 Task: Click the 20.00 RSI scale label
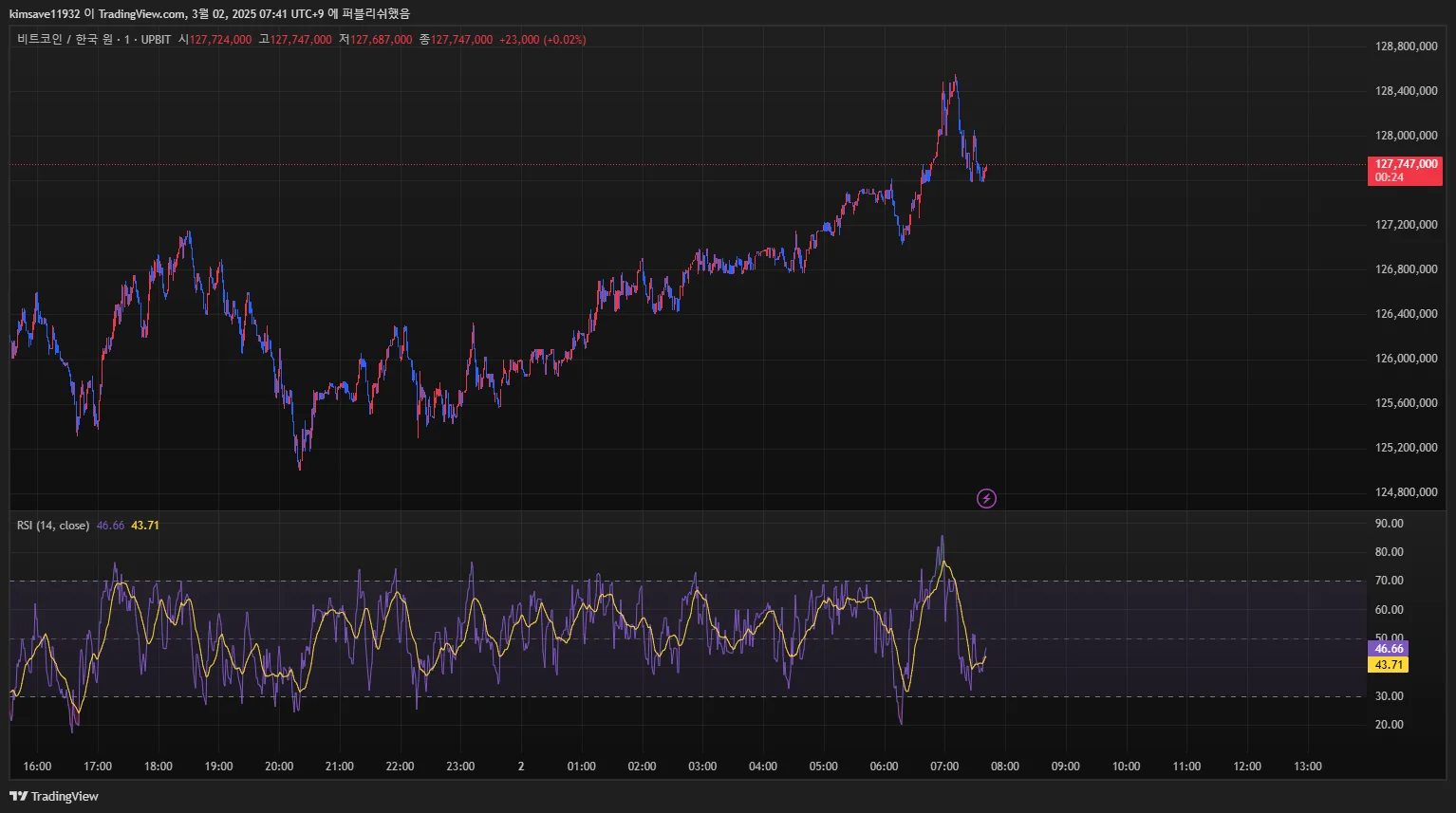[x=1389, y=725]
